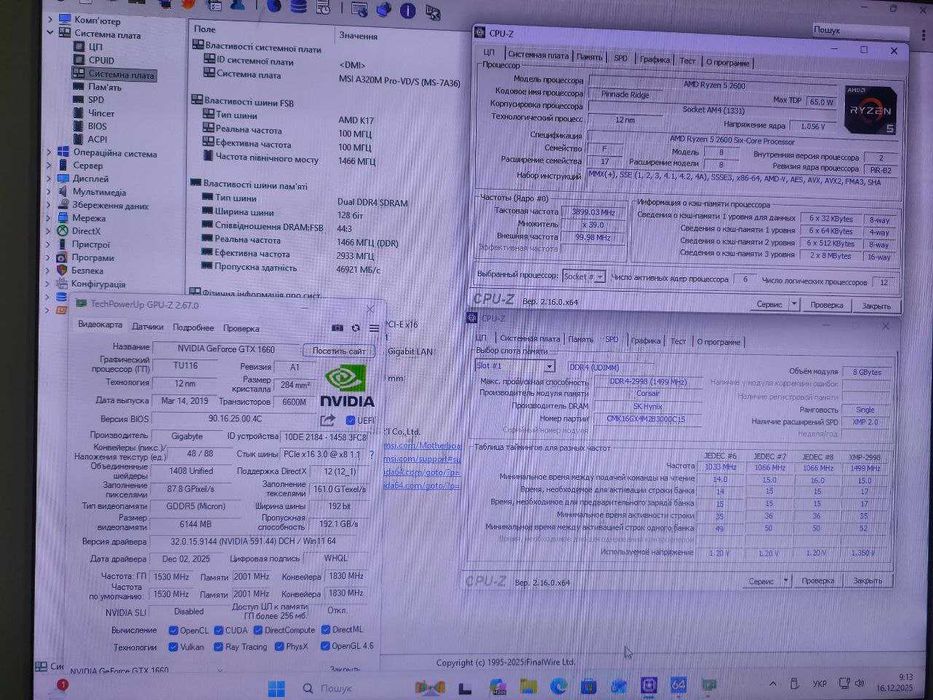Toggle the UEFI checkbox in GPU-Z

coord(350,420)
